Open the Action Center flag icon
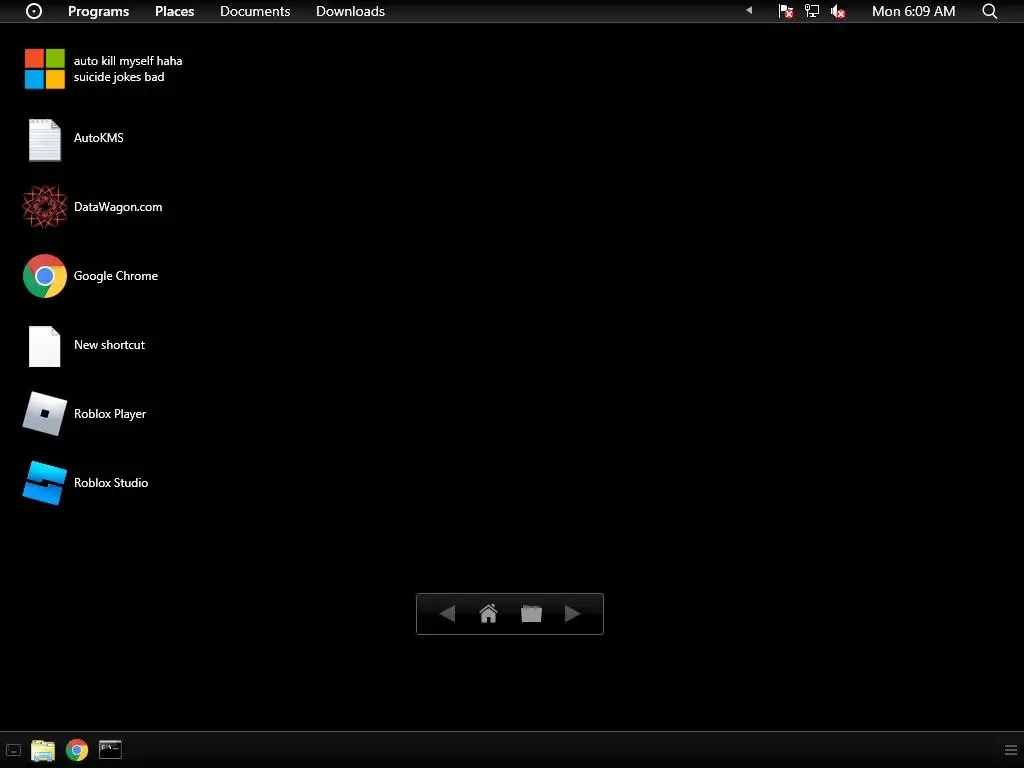Screen dimensions: 1024x768 tap(786, 11)
